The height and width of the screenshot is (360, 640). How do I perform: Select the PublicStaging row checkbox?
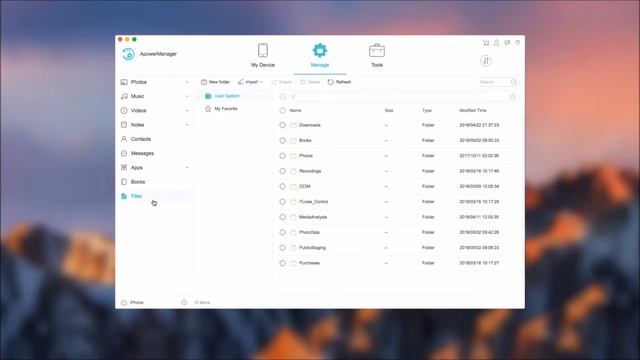pos(282,248)
